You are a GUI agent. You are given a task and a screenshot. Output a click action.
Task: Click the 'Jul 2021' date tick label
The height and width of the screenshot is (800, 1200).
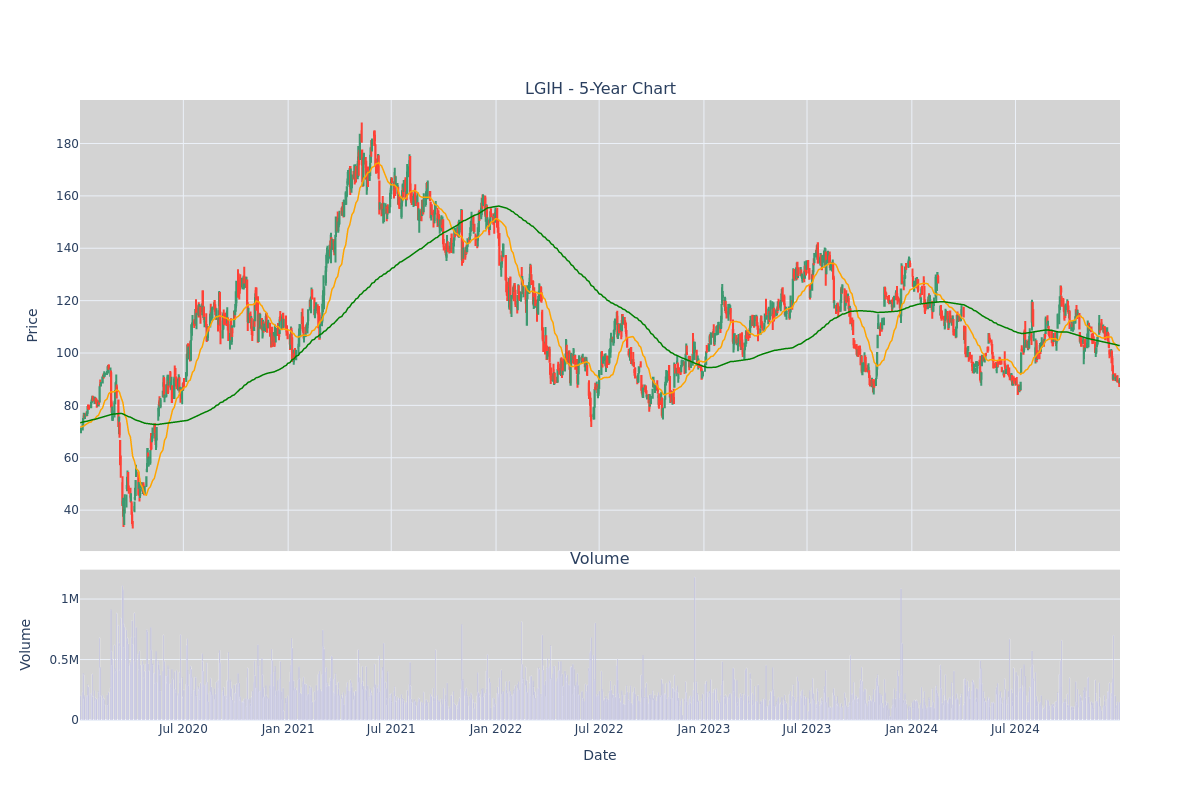tap(391, 729)
